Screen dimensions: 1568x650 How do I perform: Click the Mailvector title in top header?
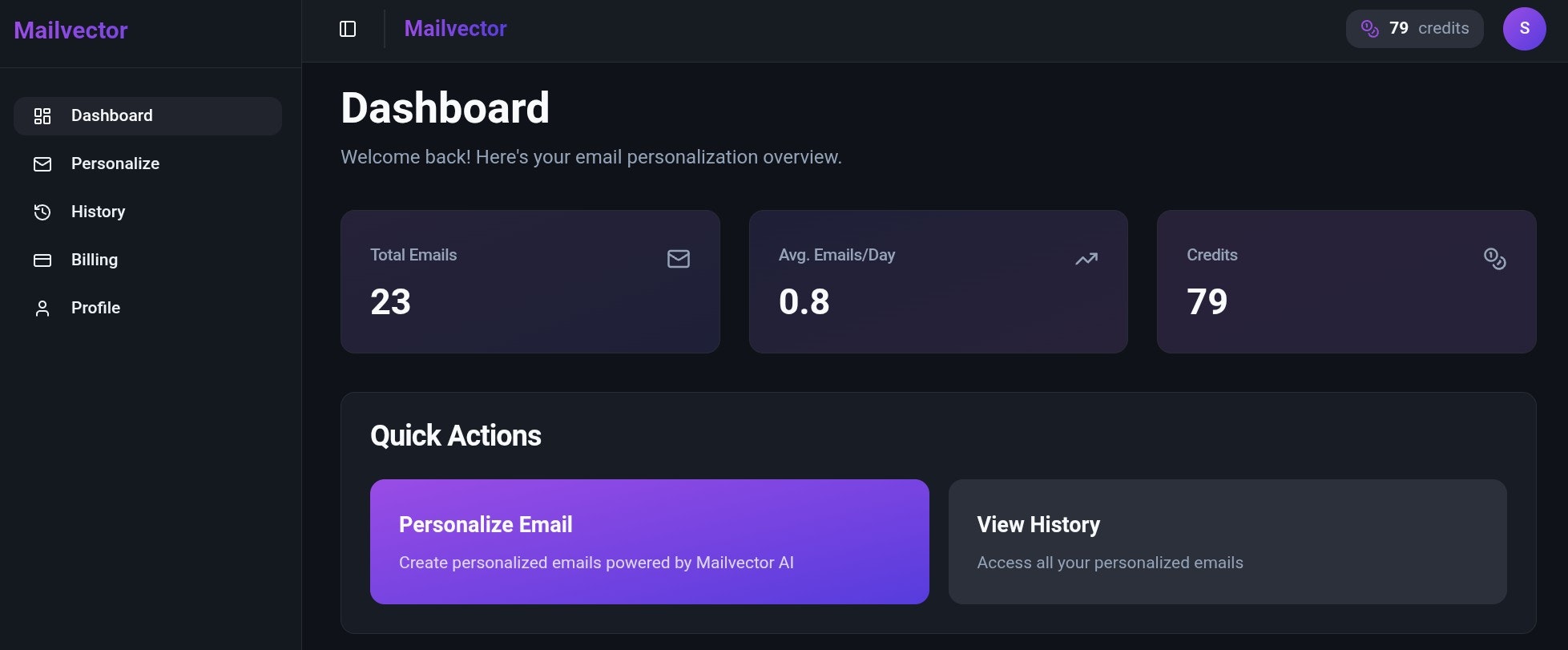click(455, 29)
